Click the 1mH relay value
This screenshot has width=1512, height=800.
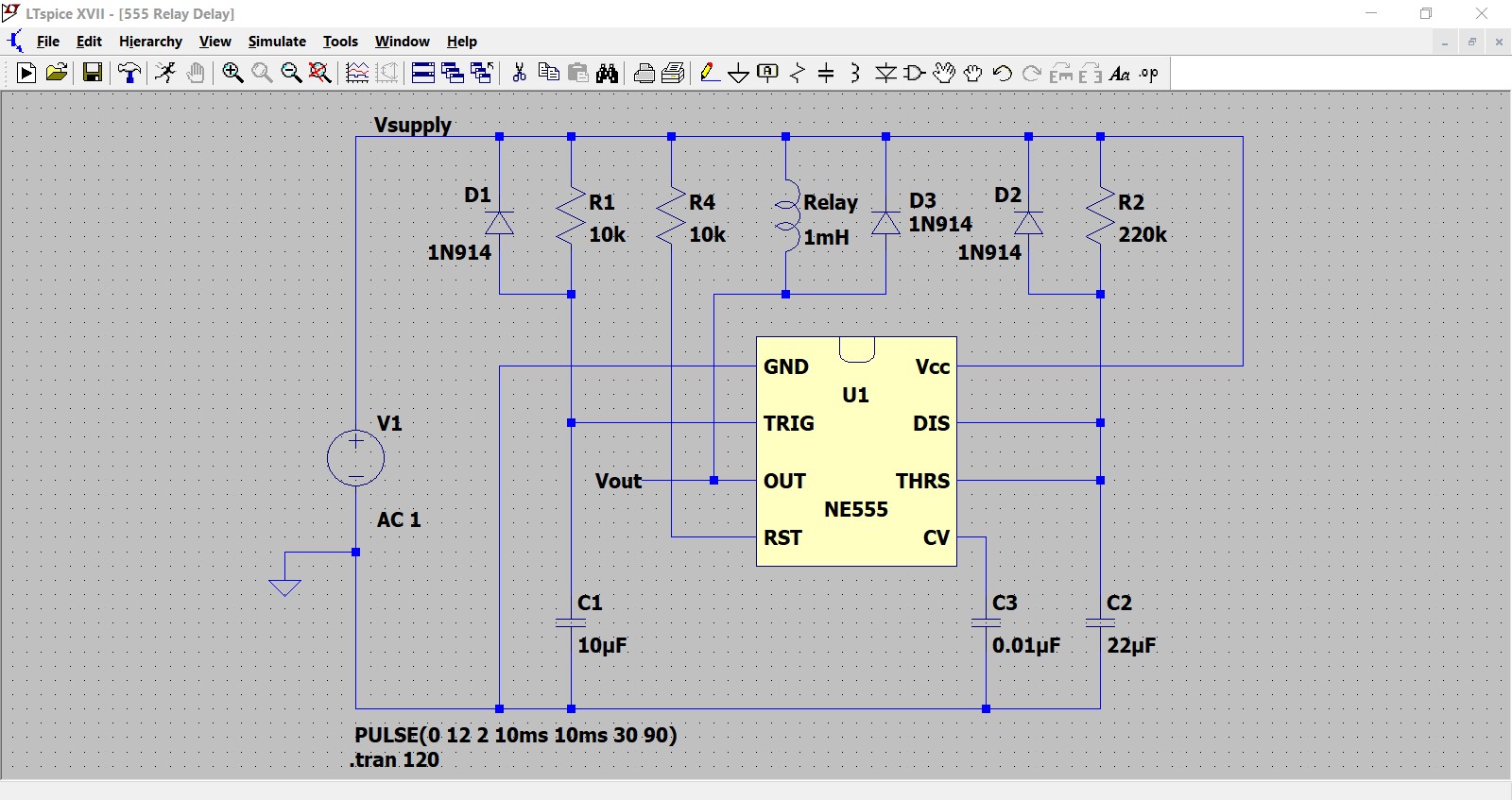tap(826, 237)
